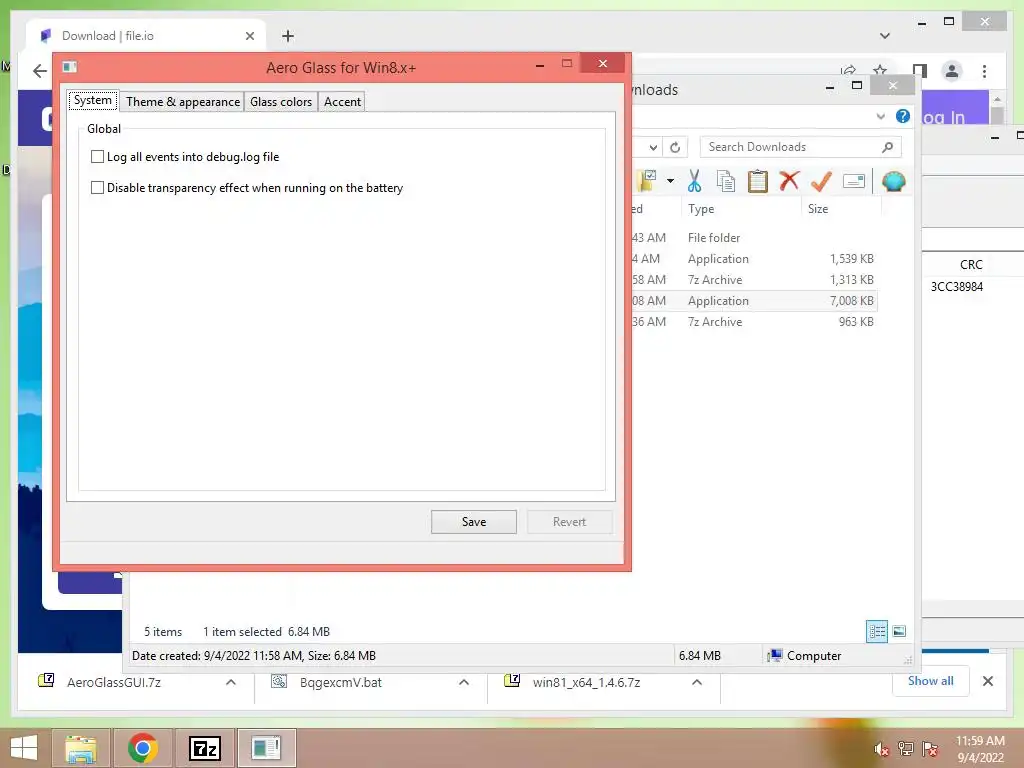Click the blue help icon in Downloads window
Screen dimensions: 1024x768
point(903,116)
